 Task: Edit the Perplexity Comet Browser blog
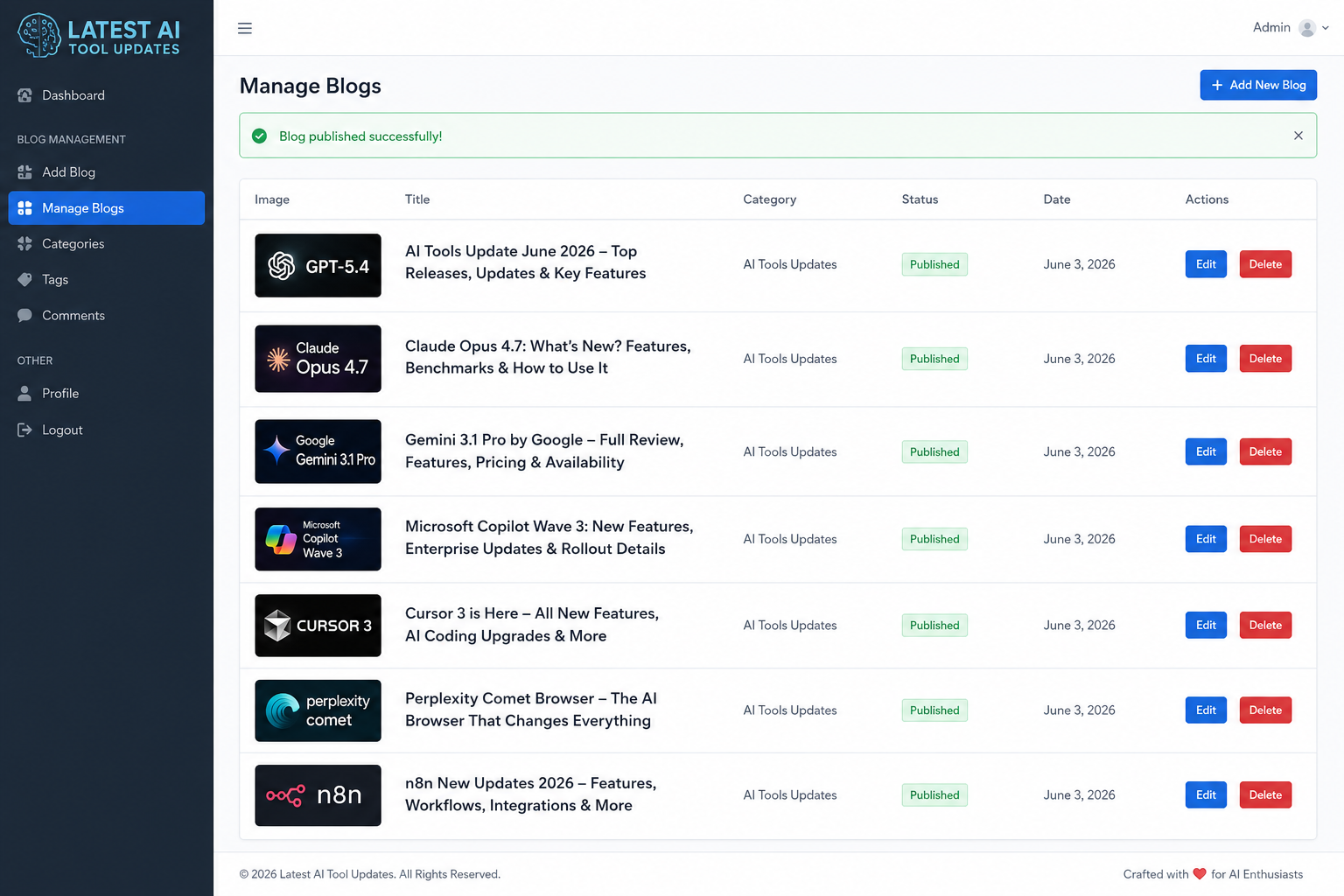[x=1206, y=710]
